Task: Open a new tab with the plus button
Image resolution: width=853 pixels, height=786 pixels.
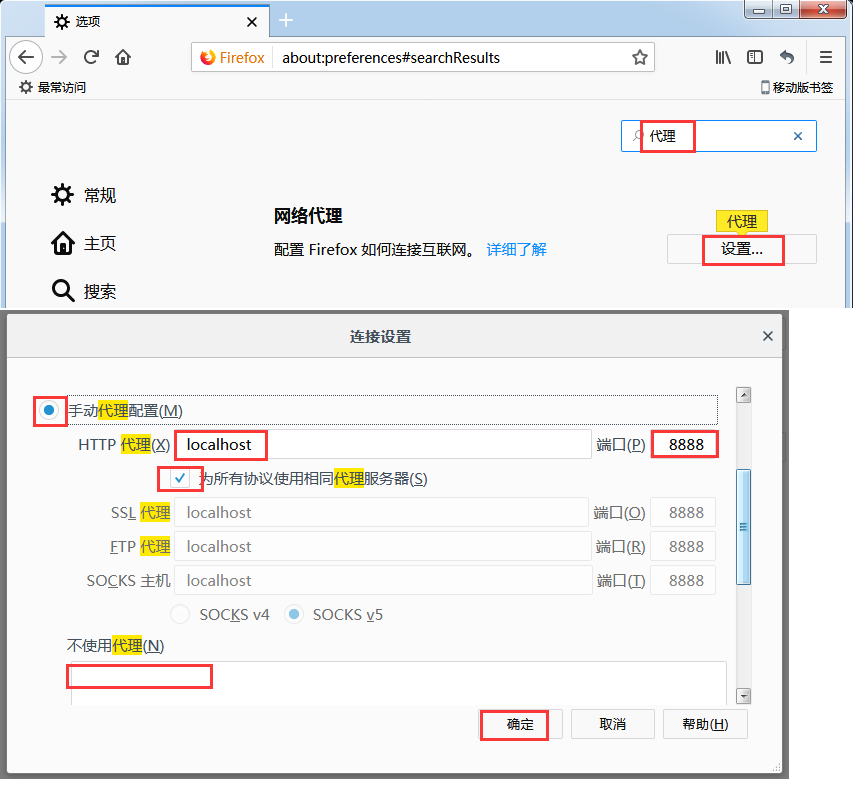Action: [286, 20]
